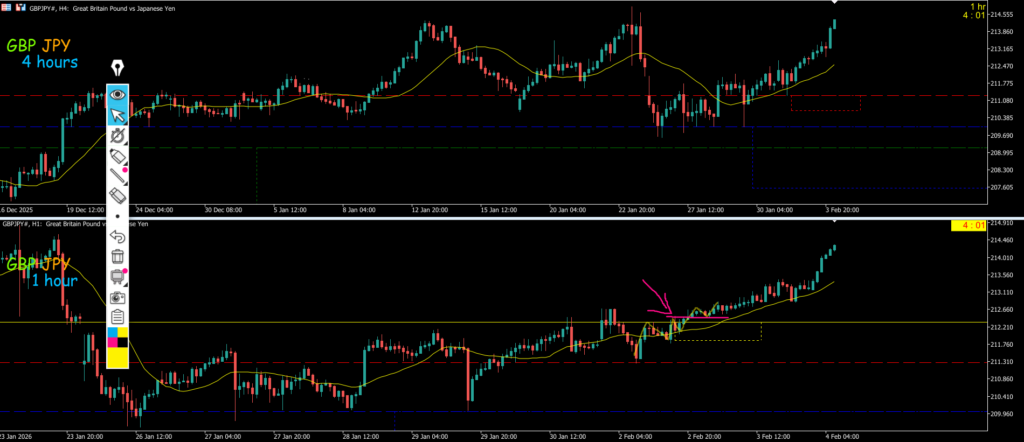The image size is (1024, 442).
Task: Select the straight line drawing tool
Action: [x=118, y=177]
